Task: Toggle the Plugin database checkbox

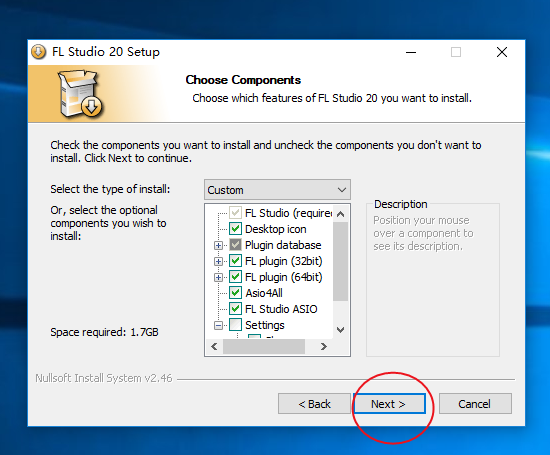Action: (235, 245)
